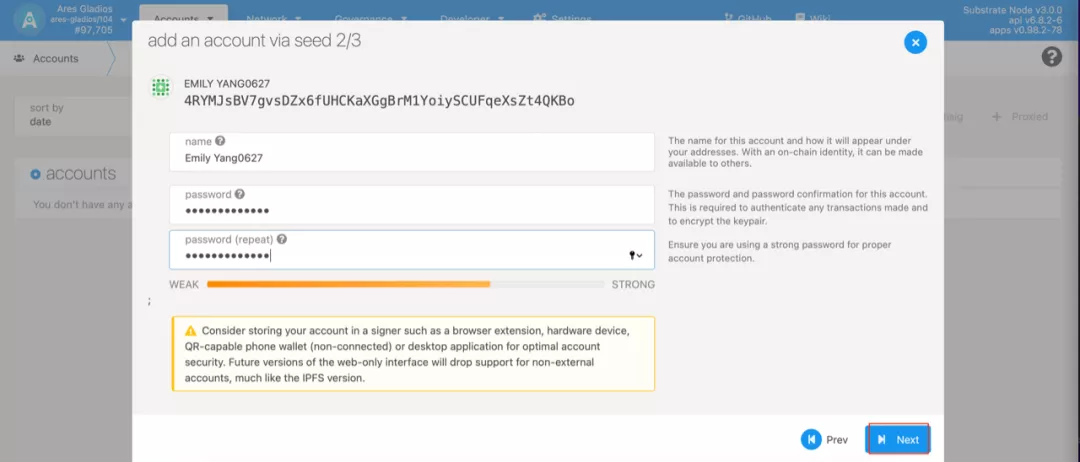Screen dimensions: 1080x462
Task: Click inside the first password field
Action: pos(412,204)
